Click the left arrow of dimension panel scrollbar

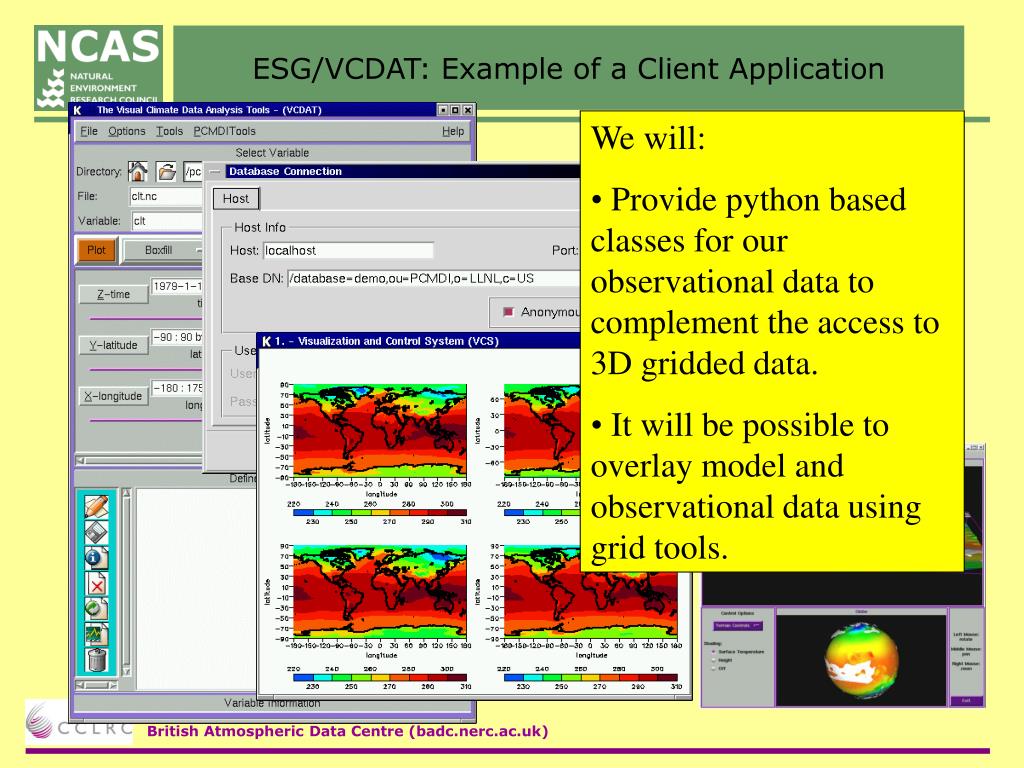[x=80, y=460]
